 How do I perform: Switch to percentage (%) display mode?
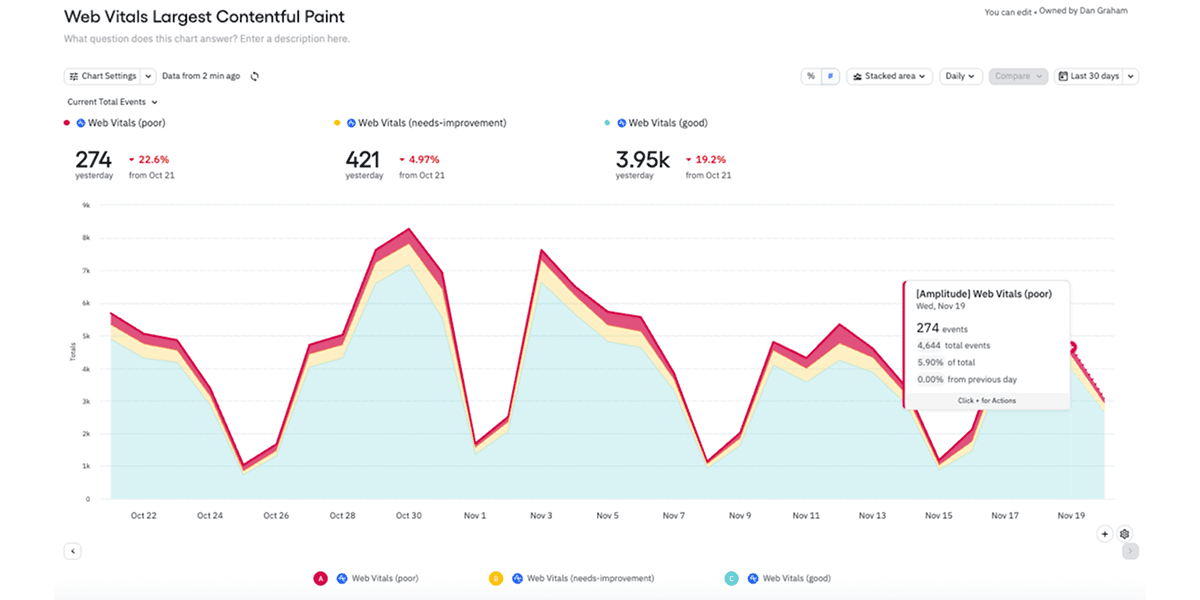[x=811, y=76]
